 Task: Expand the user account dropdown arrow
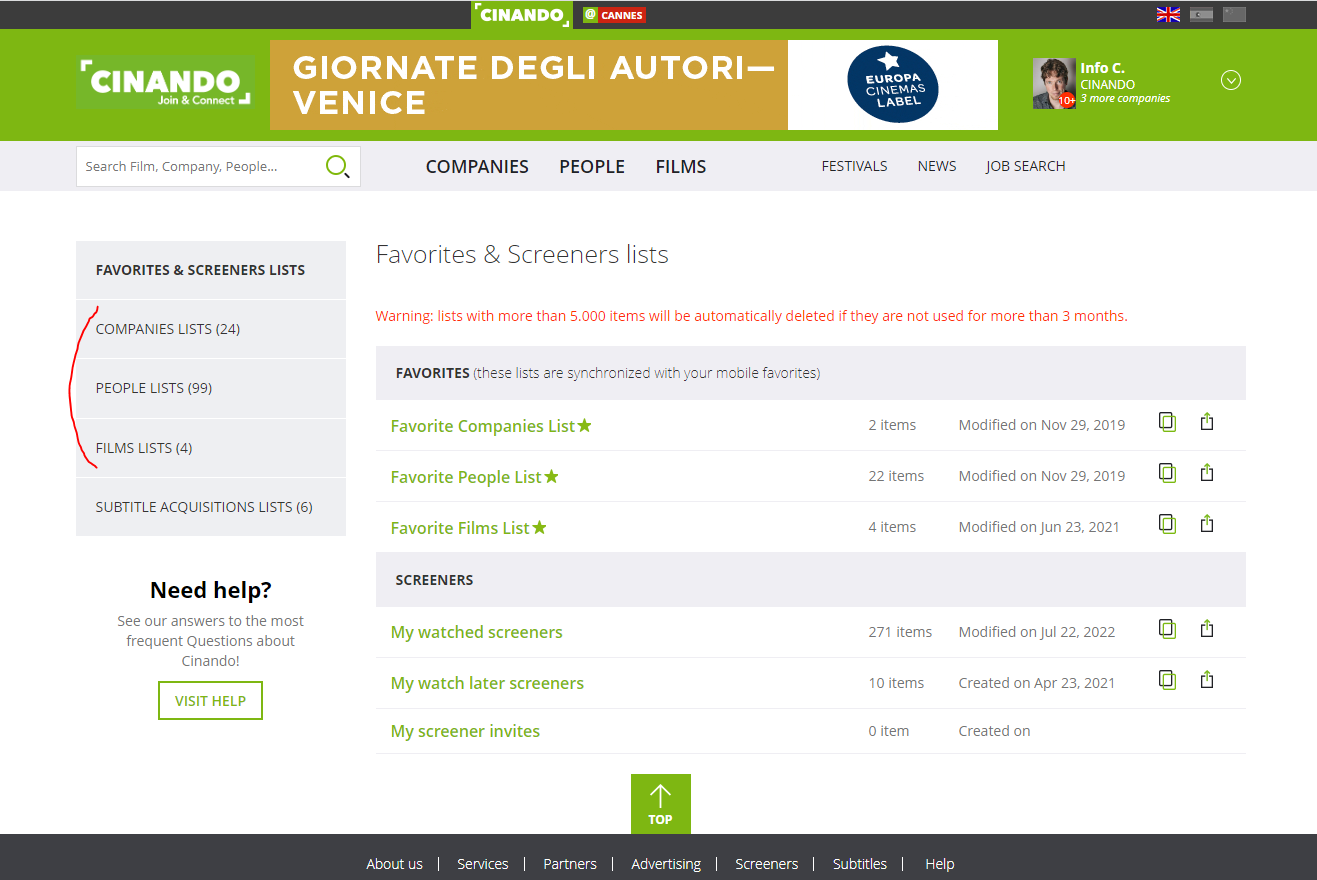[x=1231, y=81]
